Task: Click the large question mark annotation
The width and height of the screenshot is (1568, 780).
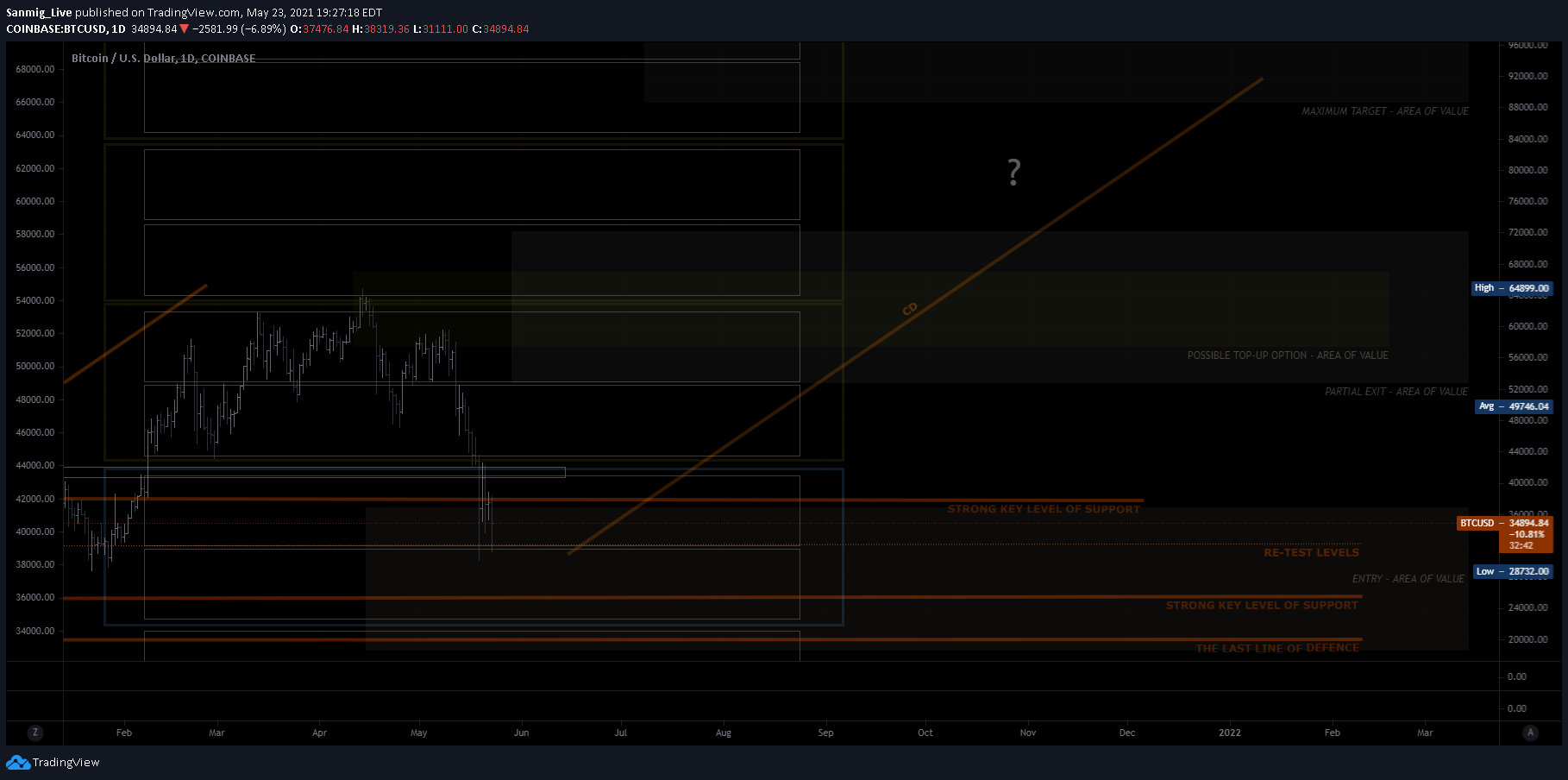Action: click(1014, 173)
